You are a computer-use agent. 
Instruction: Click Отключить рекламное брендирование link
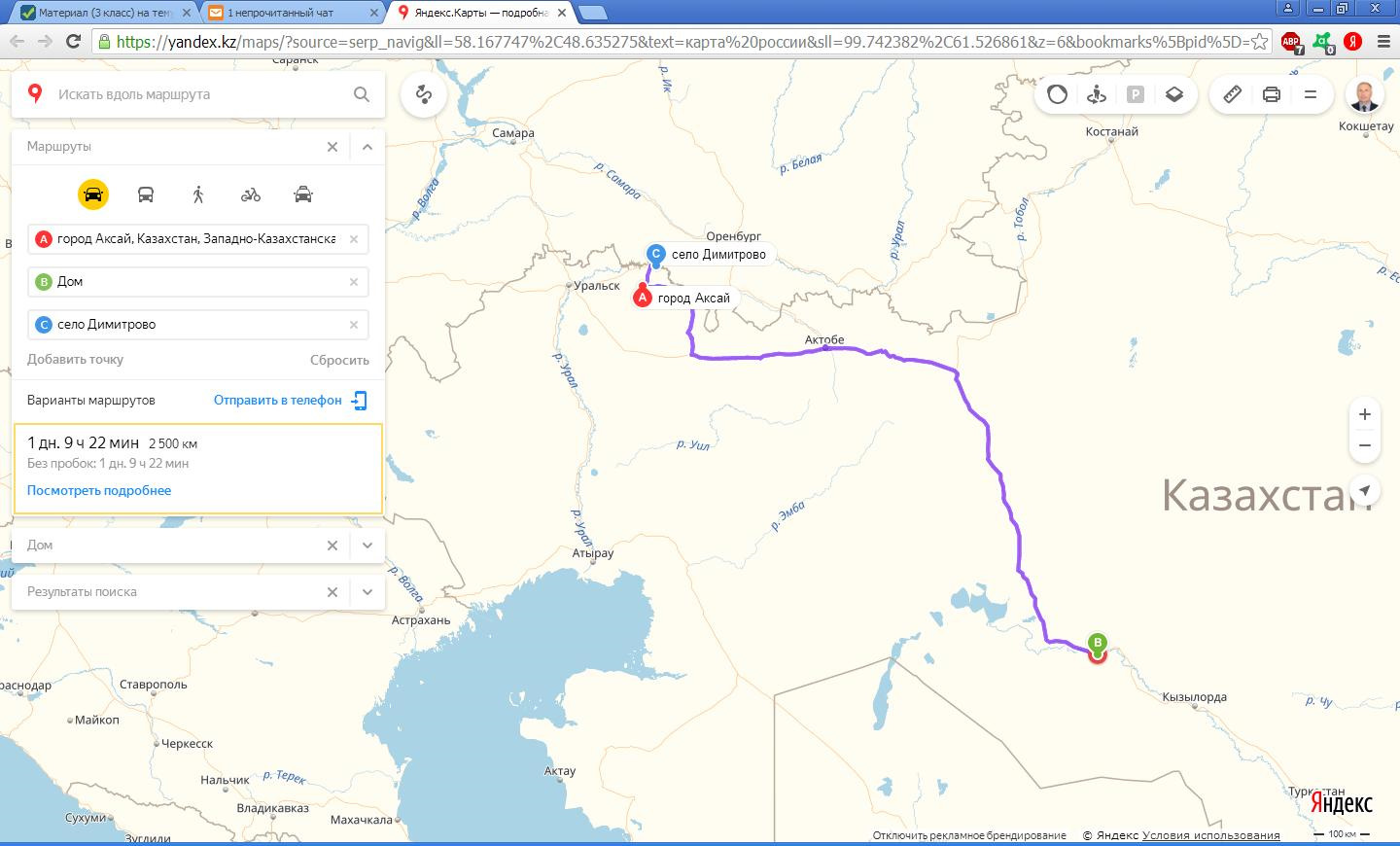969,835
